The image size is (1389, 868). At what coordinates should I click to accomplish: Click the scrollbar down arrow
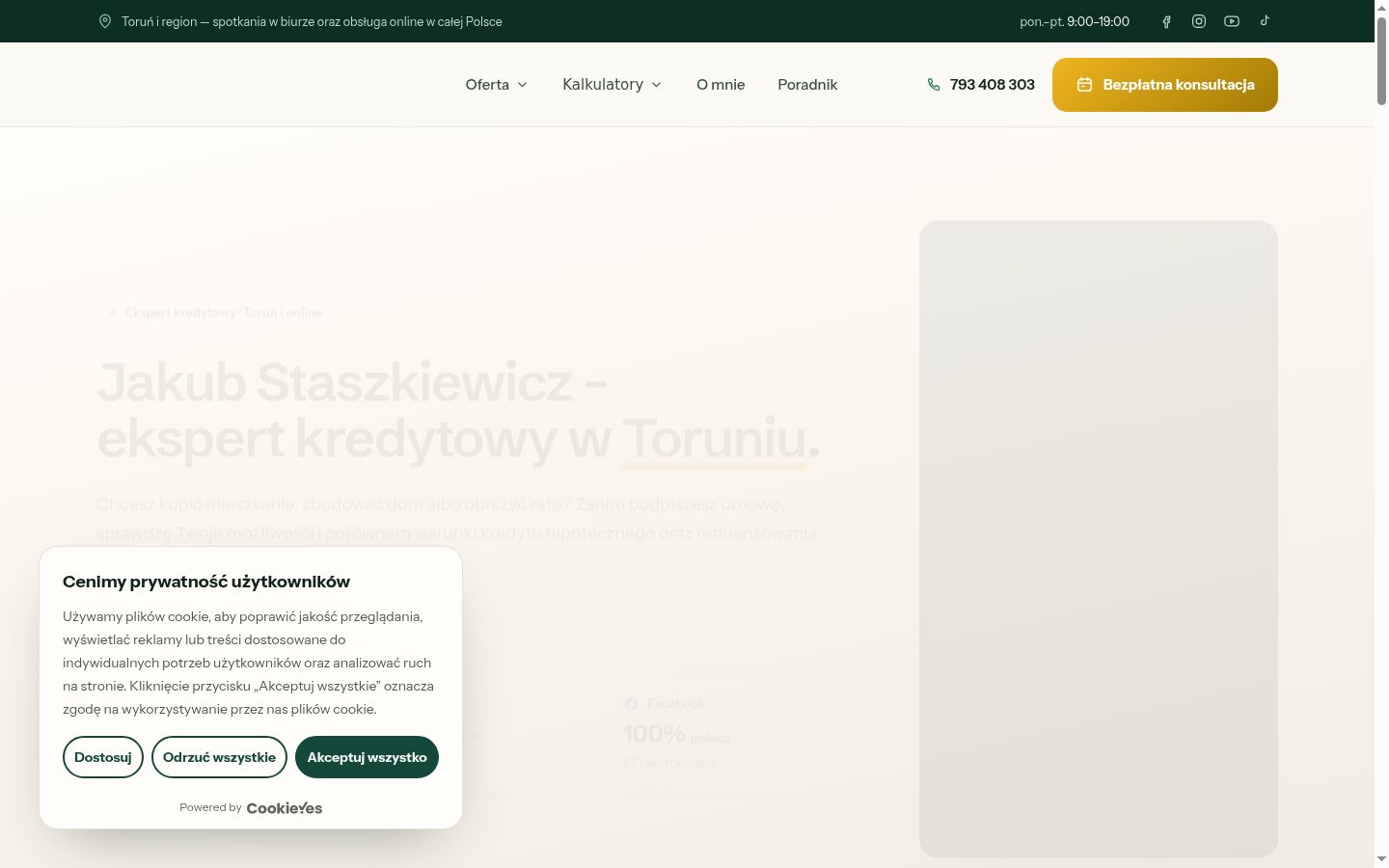point(1381,859)
